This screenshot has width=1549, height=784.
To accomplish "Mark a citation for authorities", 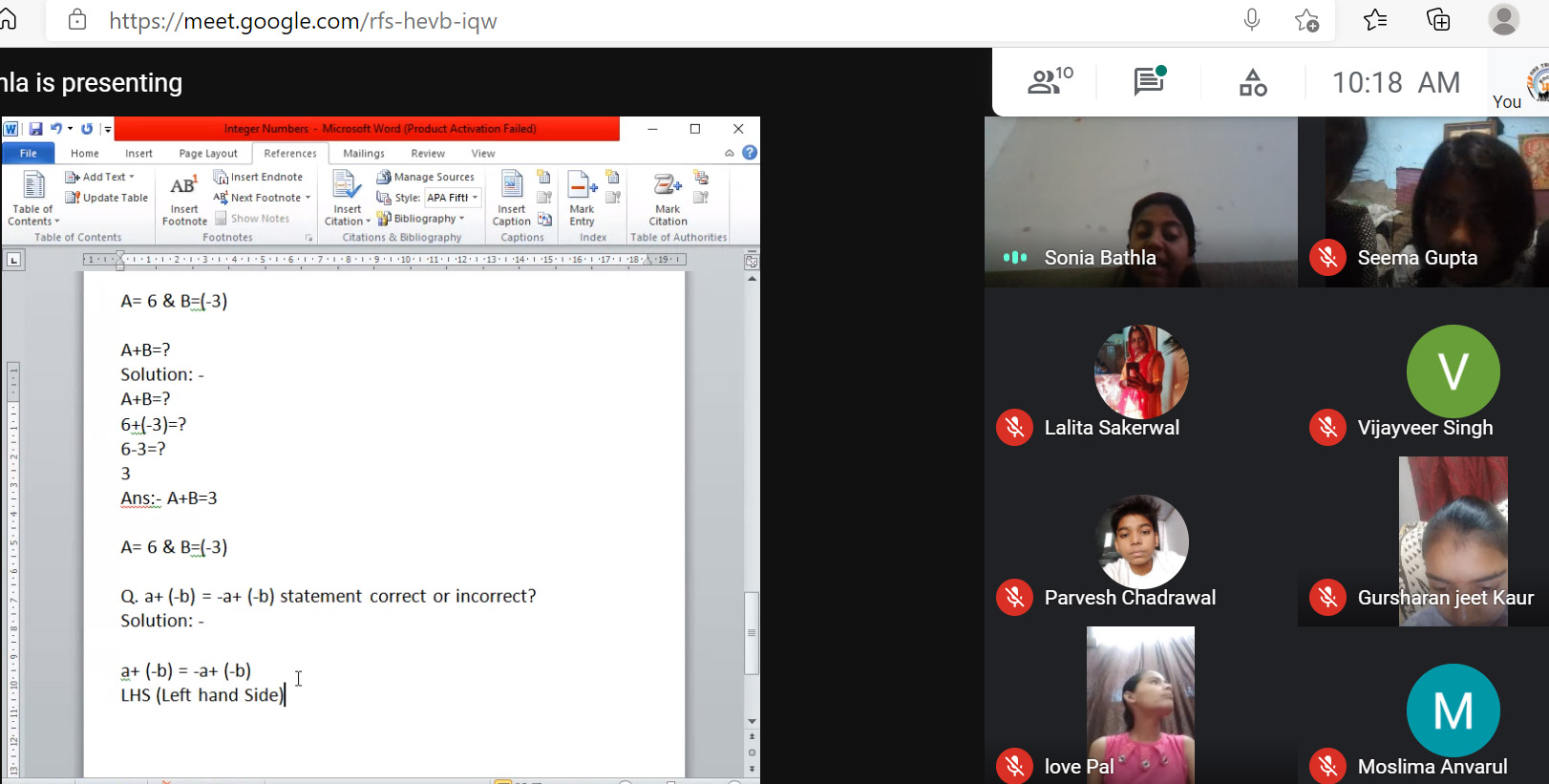I will click(668, 199).
